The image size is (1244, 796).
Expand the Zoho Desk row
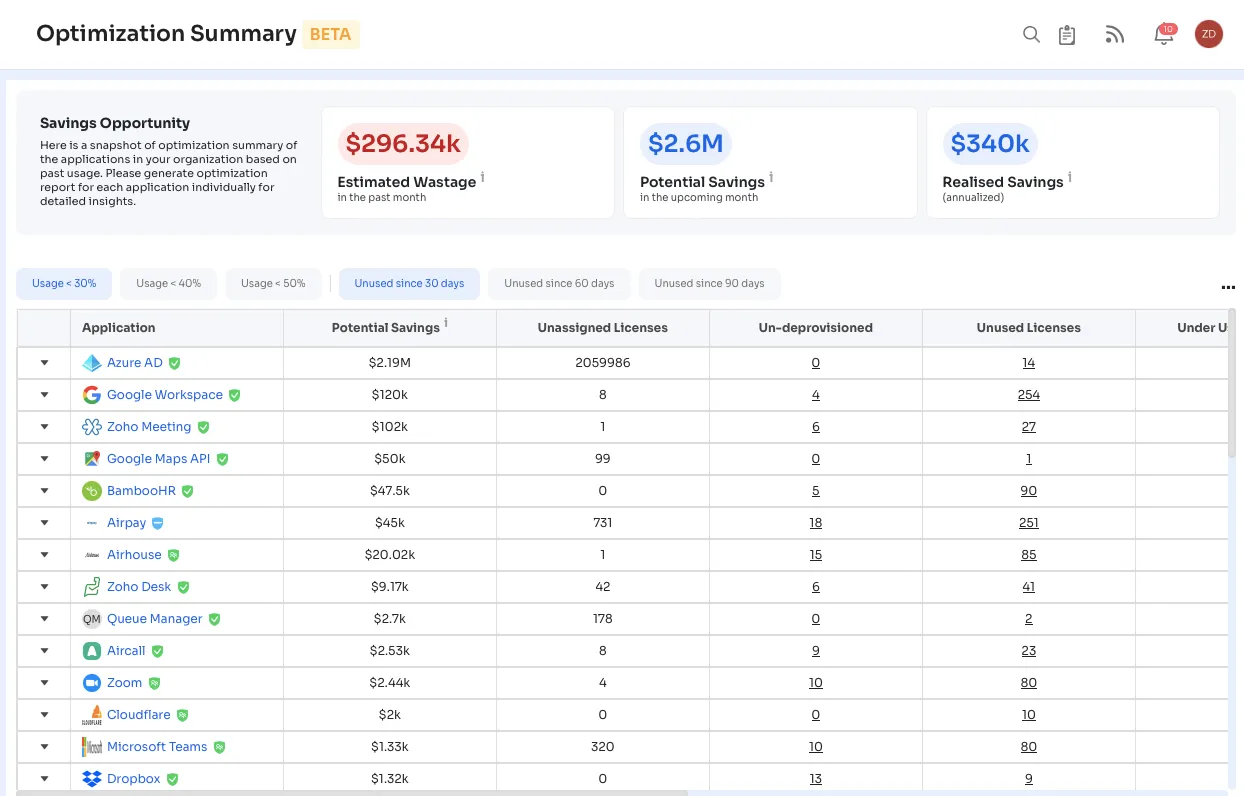point(44,587)
